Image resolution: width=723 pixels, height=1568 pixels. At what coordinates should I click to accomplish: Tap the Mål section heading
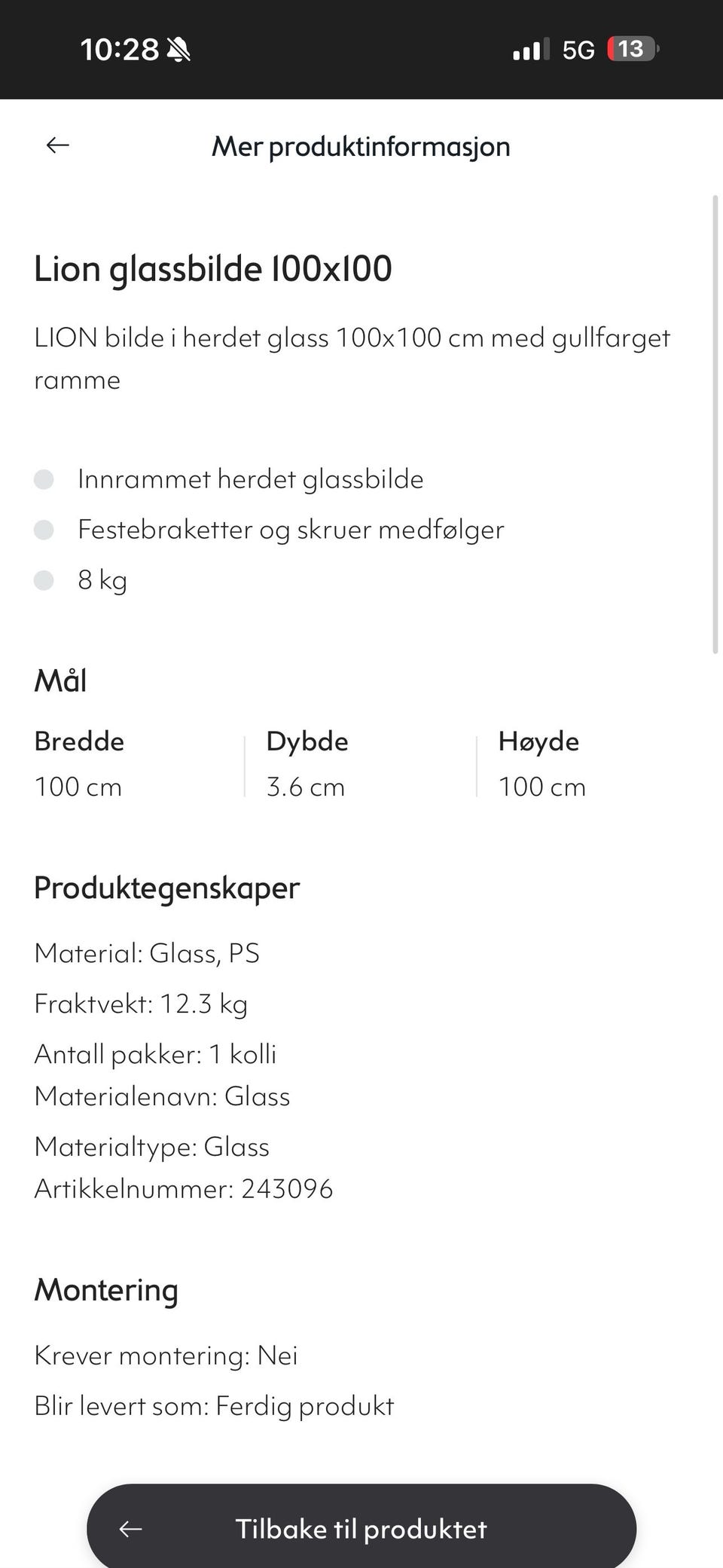pos(61,681)
